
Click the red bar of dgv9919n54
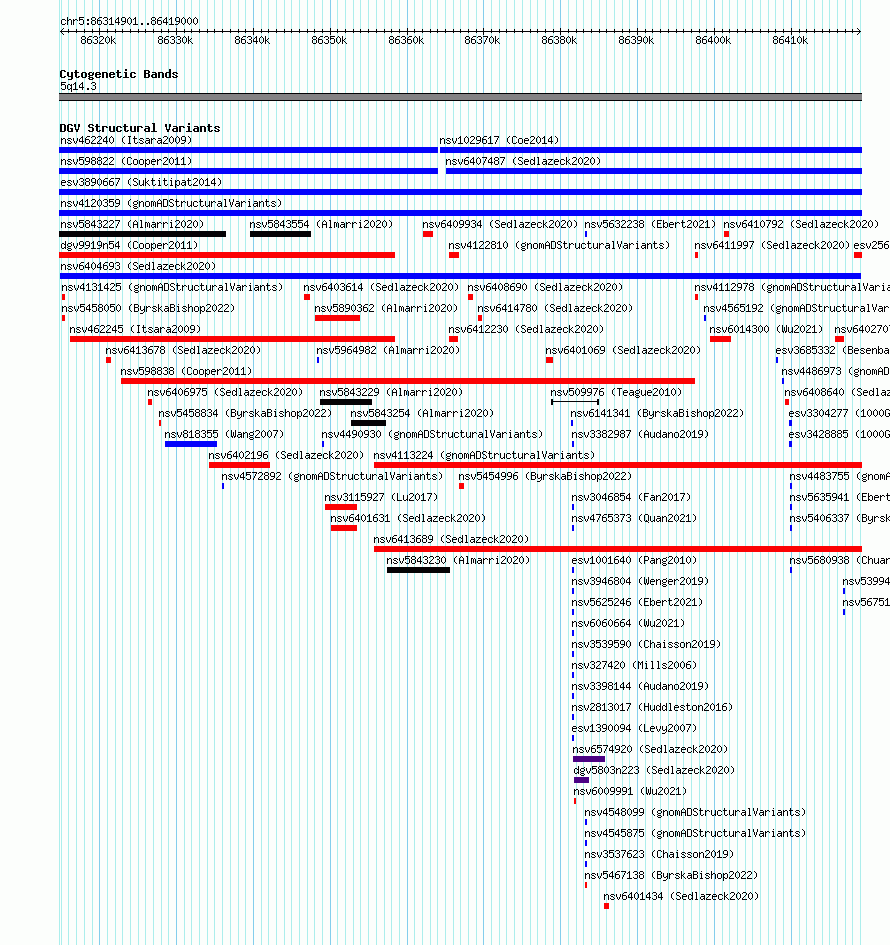227,255
